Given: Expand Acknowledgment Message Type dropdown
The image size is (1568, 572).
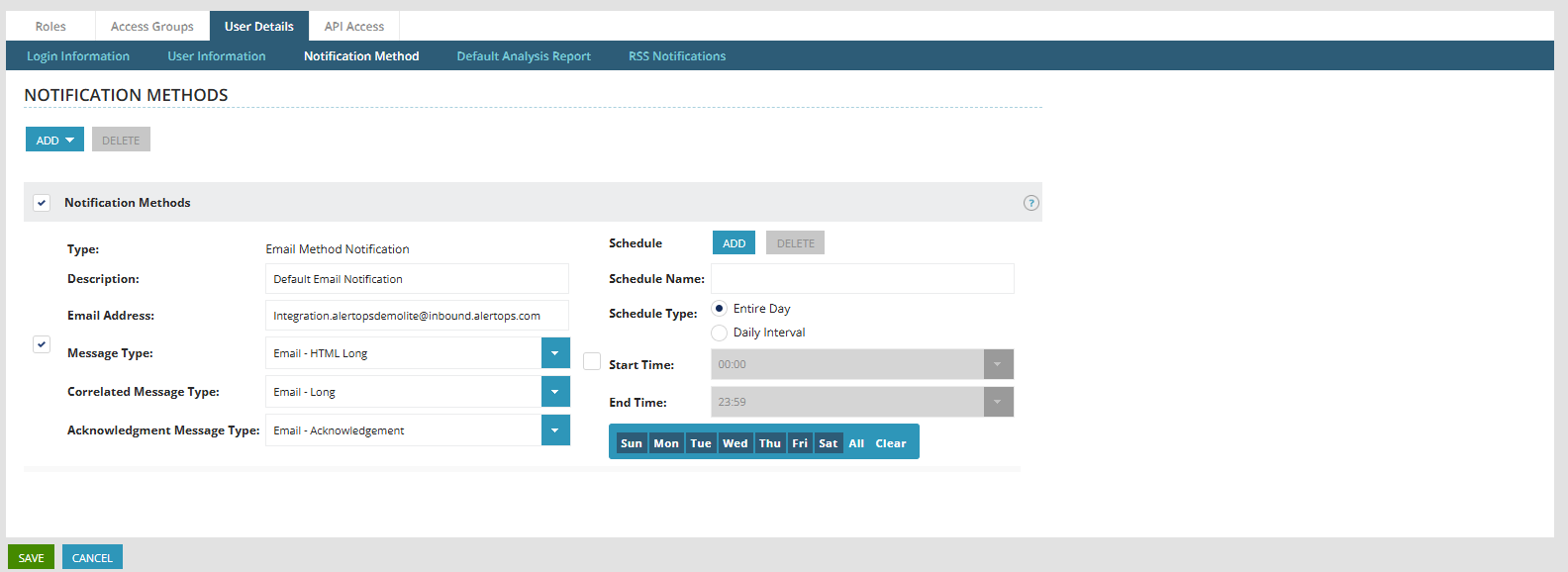Looking at the screenshot, I should (554, 430).
